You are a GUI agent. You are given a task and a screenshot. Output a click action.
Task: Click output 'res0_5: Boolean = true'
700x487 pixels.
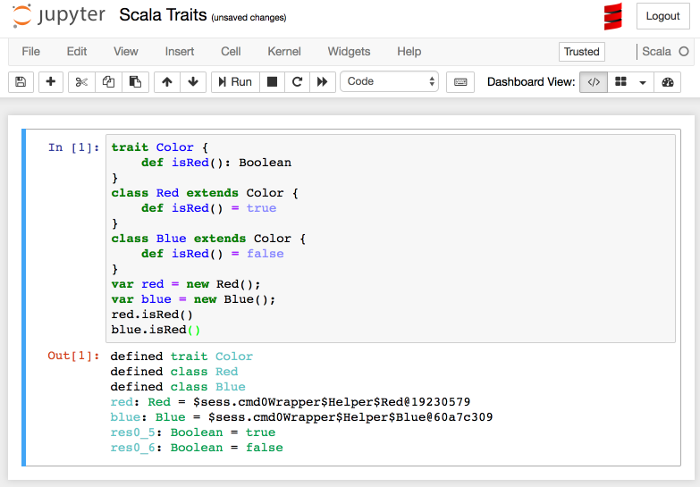[193, 432]
